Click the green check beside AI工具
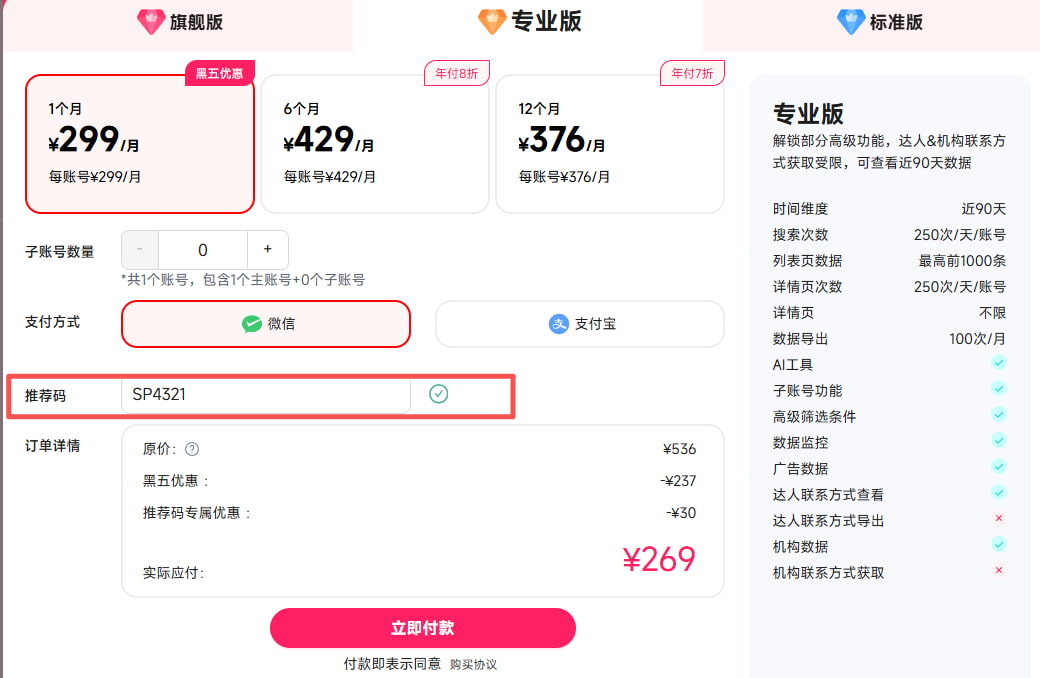The image size is (1040, 678). (x=998, y=362)
